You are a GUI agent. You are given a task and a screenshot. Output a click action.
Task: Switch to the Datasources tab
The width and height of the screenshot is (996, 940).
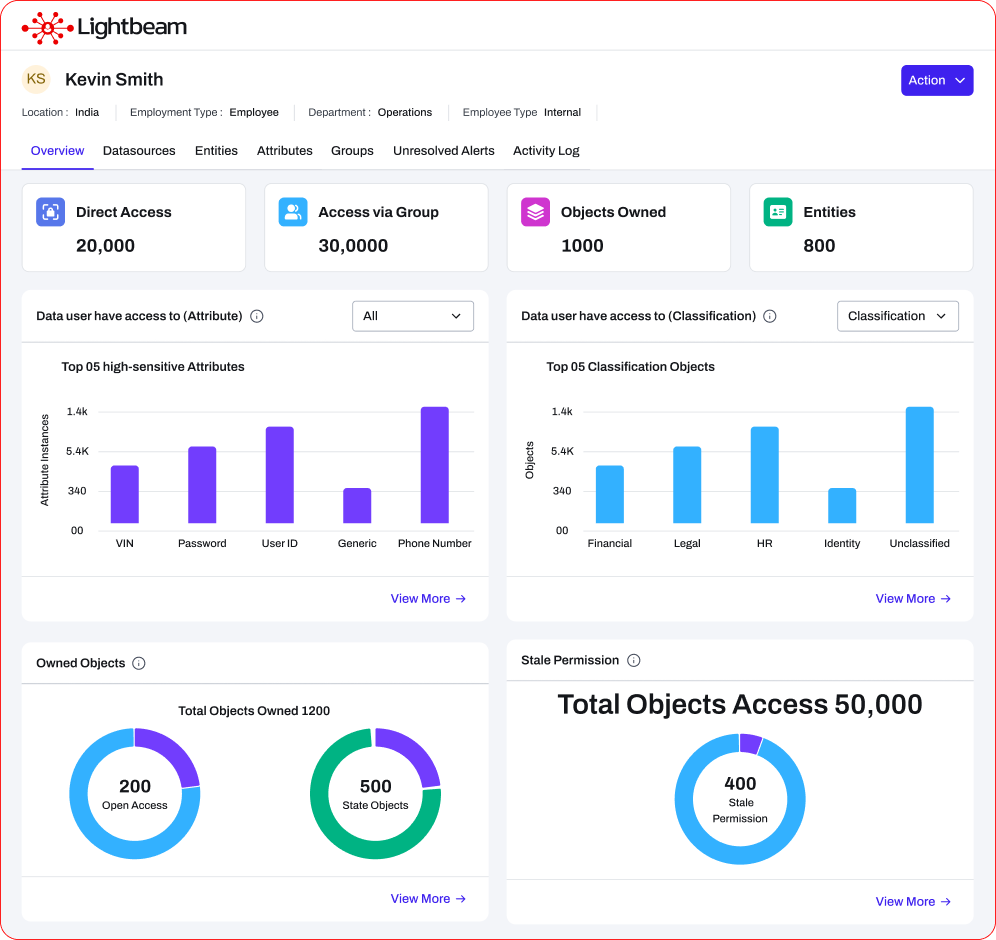[x=139, y=151]
